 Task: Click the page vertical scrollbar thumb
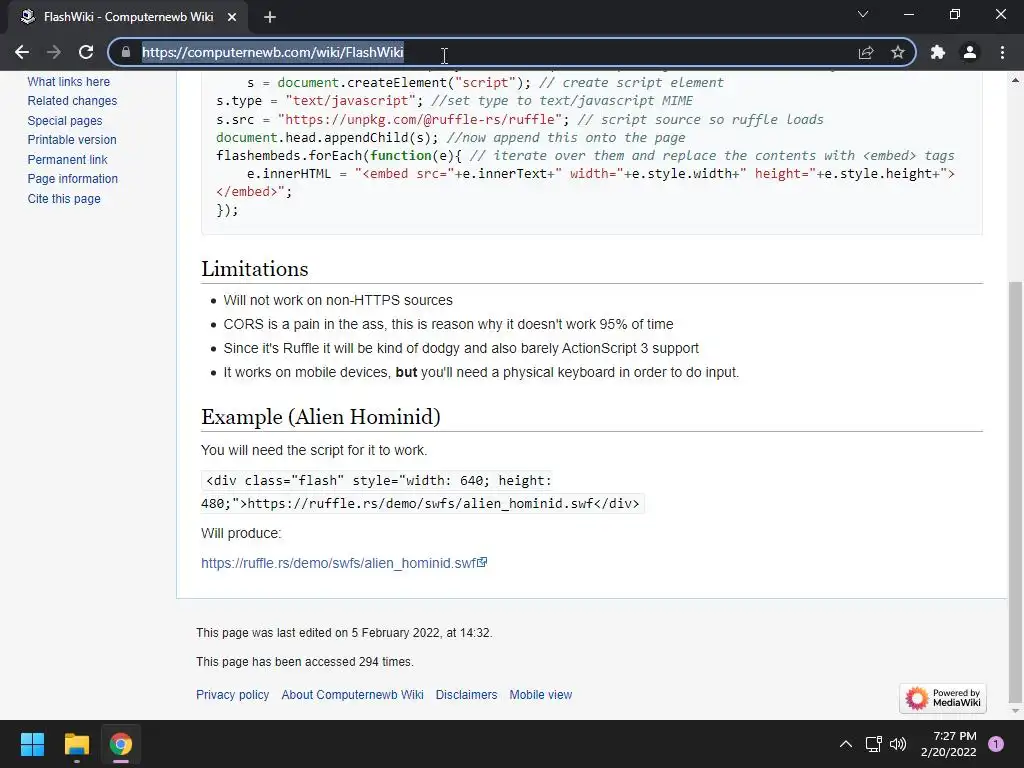coord(1015,490)
